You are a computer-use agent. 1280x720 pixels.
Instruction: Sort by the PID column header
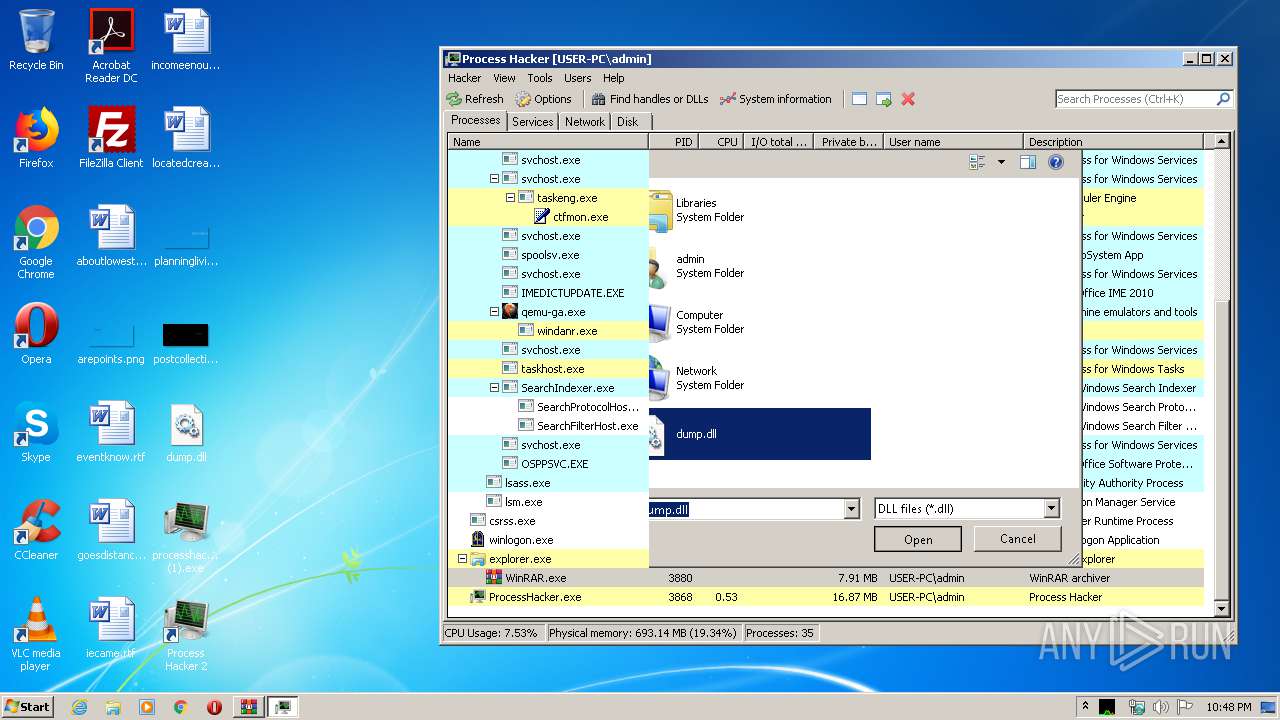click(675, 142)
